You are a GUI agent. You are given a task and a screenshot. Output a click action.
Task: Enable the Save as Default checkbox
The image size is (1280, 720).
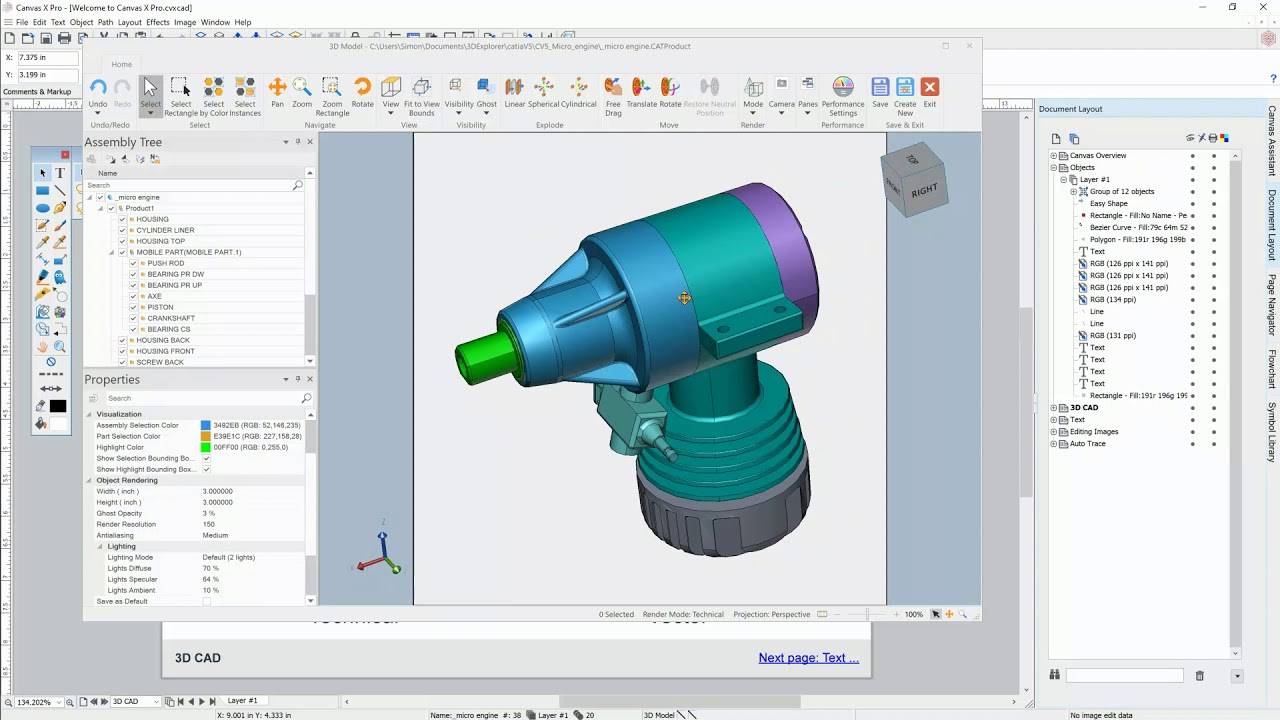coord(207,601)
